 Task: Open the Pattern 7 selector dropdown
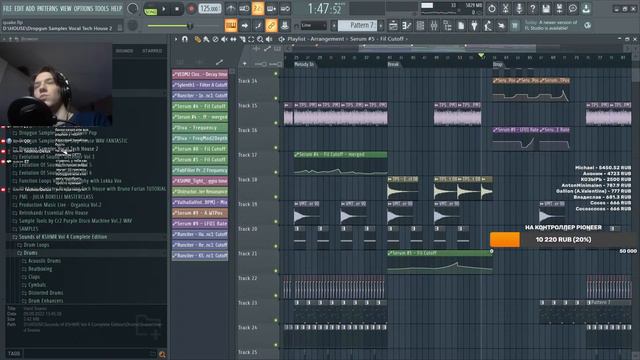click(x=358, y=26)
